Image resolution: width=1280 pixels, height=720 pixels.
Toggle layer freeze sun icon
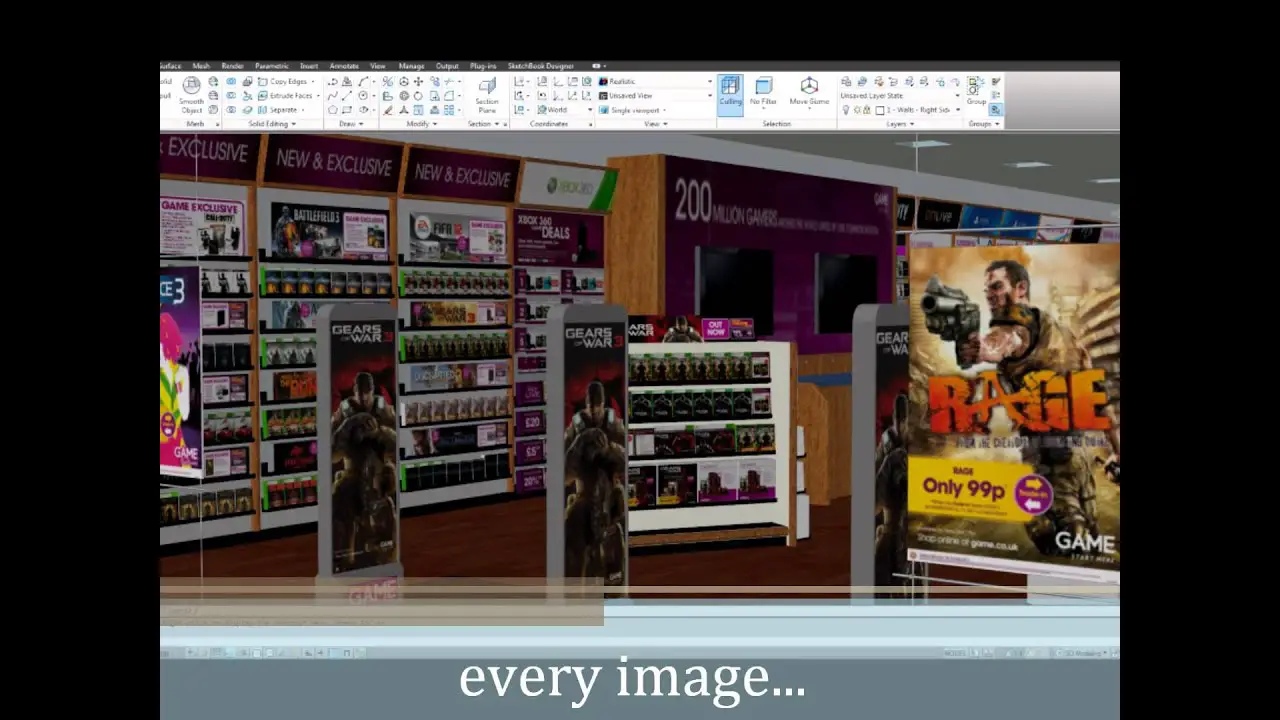click(857, 110)
